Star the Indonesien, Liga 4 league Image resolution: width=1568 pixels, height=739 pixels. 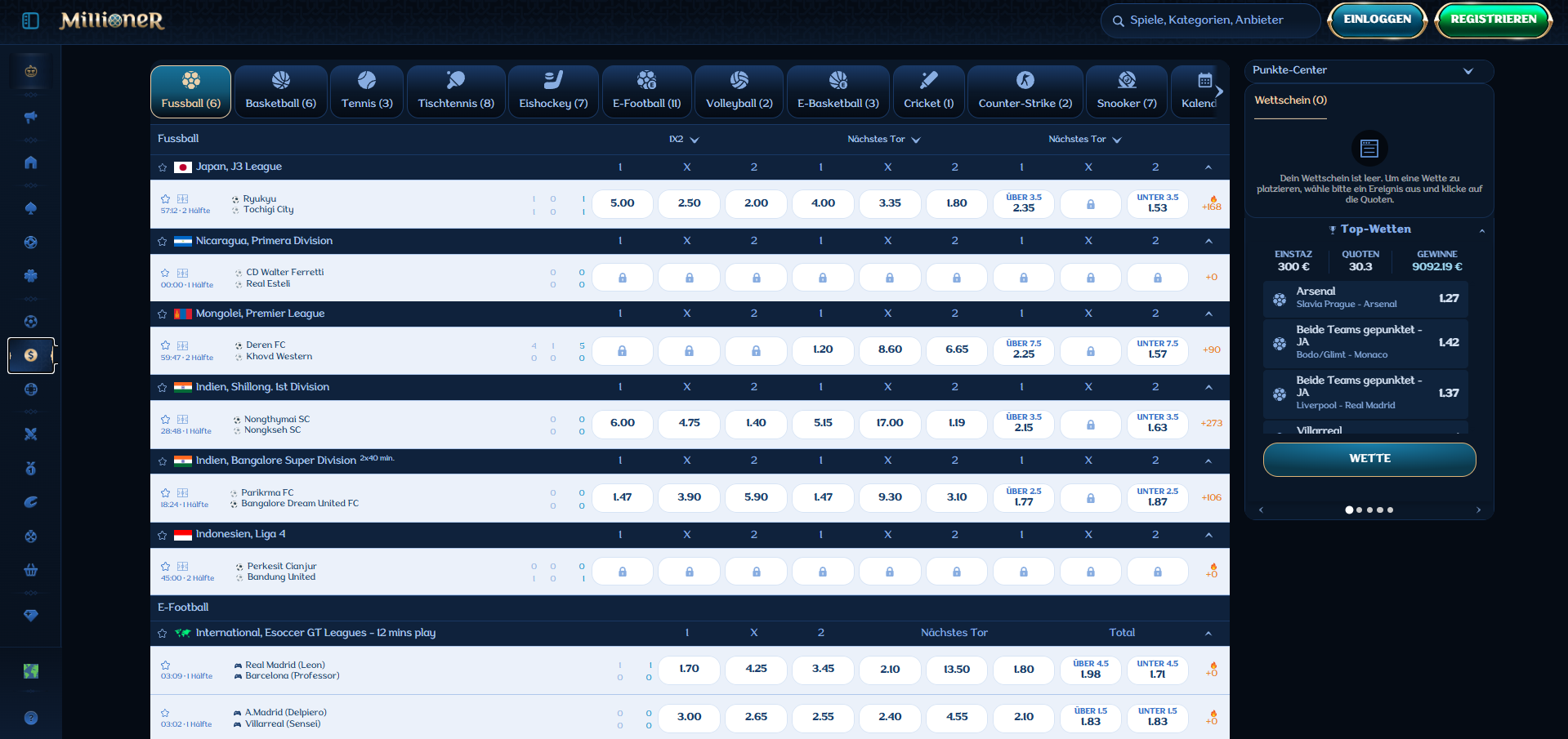[161, 535]
